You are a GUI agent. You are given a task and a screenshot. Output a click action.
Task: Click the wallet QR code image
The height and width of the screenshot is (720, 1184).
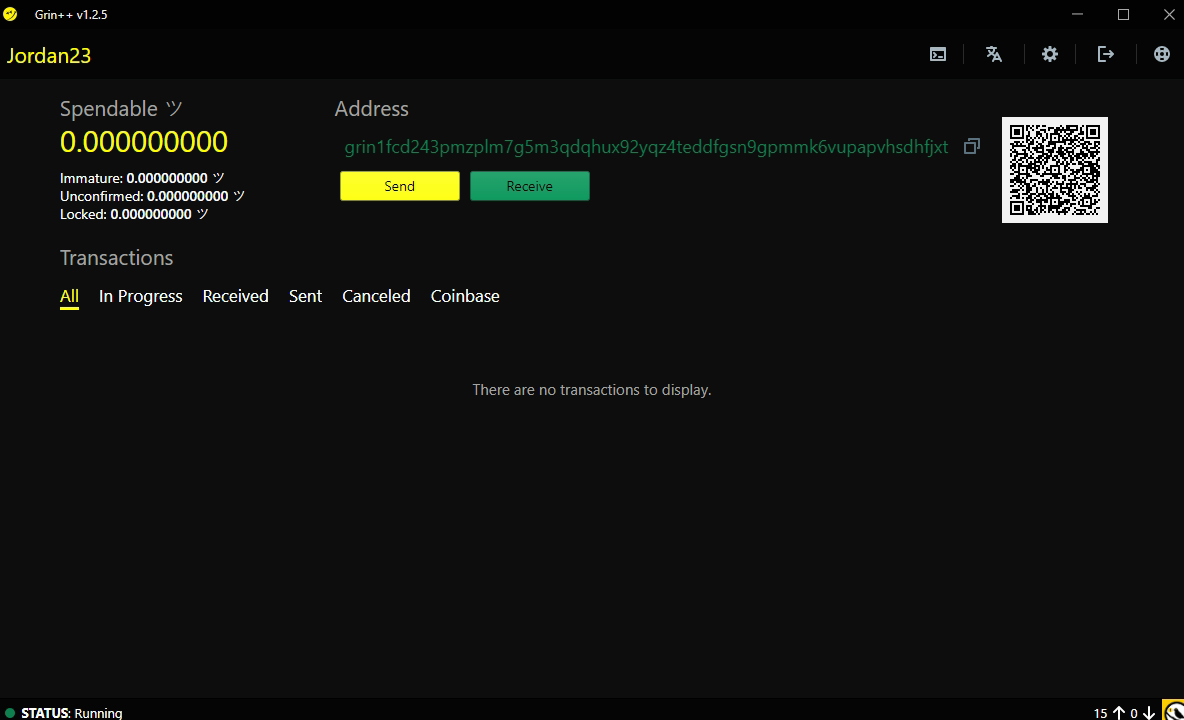click(x=1054, y=170)
